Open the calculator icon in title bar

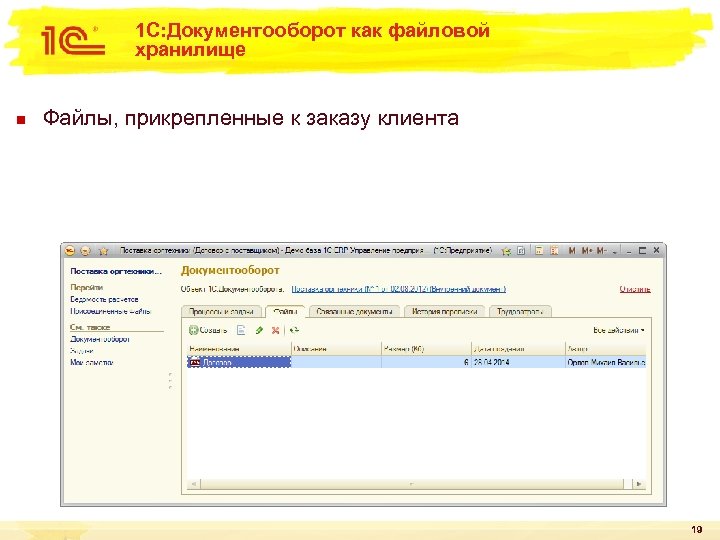click(539, 251)
